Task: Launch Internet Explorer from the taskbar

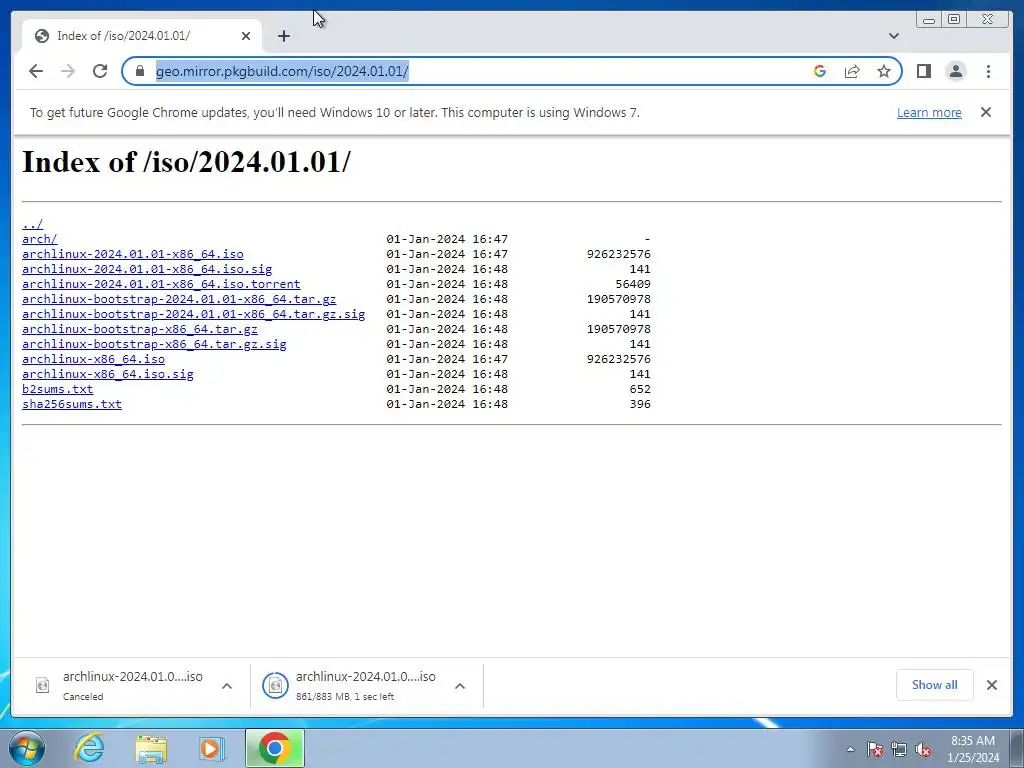Action: click(x=89, y=748)
